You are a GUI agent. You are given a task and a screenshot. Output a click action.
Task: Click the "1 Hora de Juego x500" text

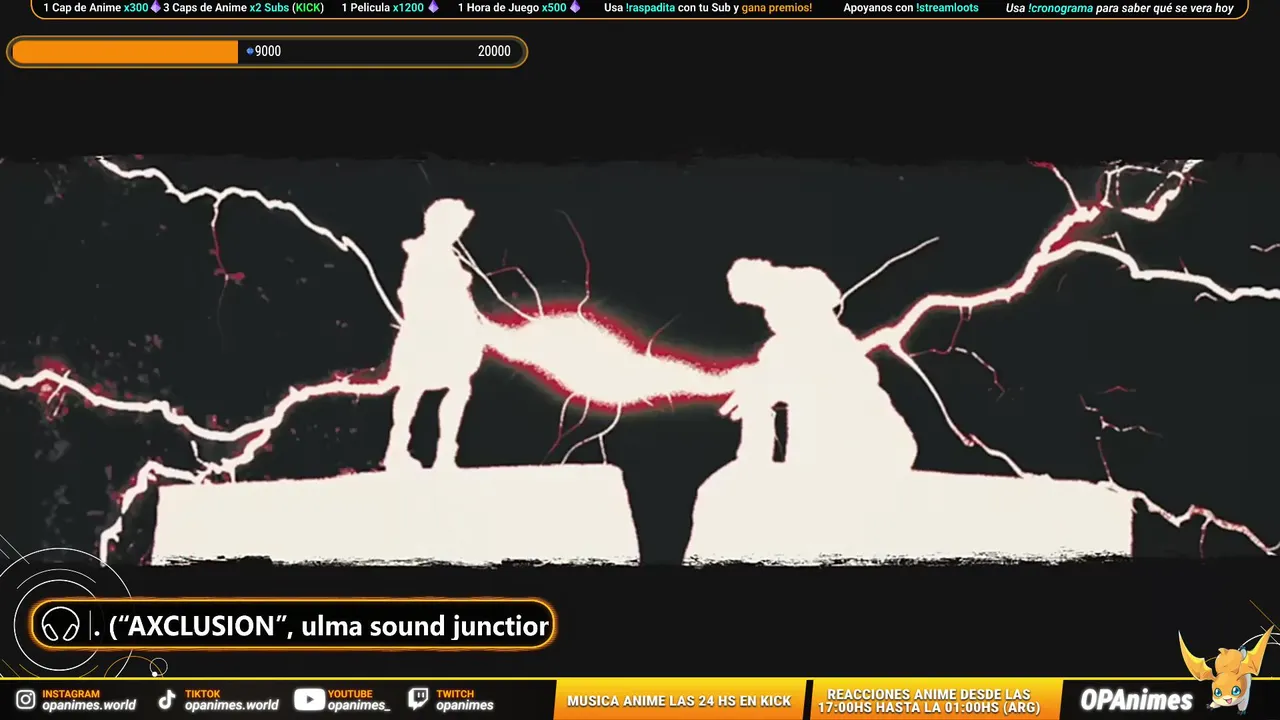click(512, 8)
